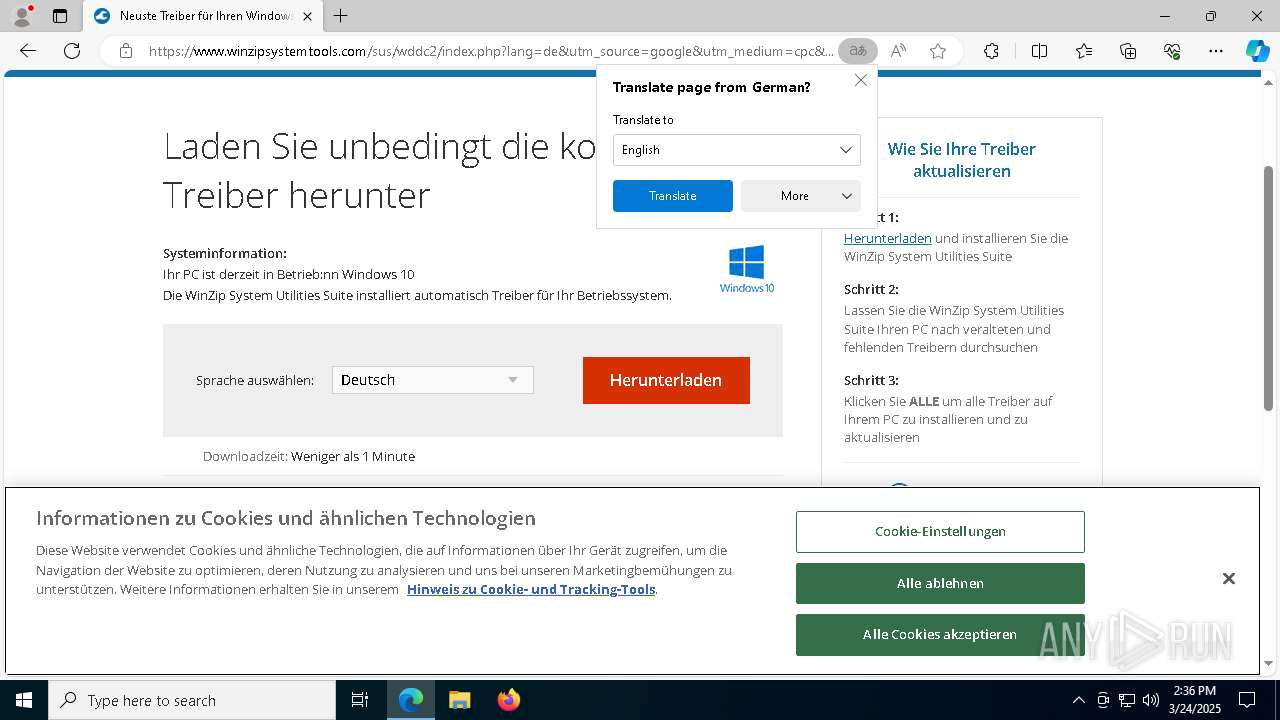Open the Edge profile icon
The height and width of the screenshot is (720, 1280).
(x=22, y=16)
